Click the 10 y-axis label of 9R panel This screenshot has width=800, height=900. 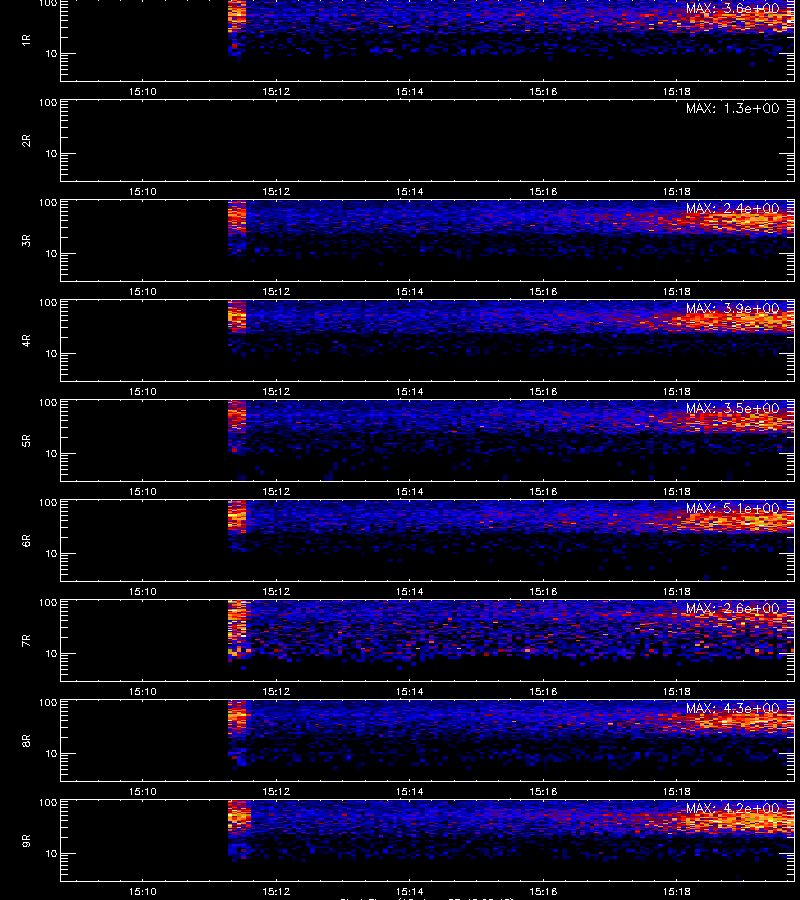[x=51, y=854]
